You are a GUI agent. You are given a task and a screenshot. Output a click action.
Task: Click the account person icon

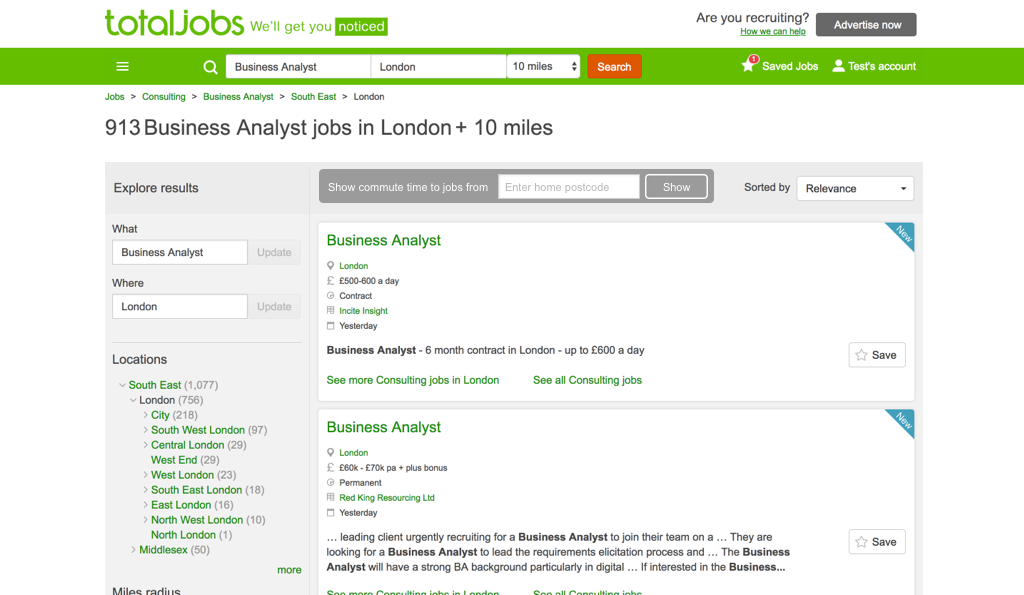pyautogui.click(x=838, y=66)
